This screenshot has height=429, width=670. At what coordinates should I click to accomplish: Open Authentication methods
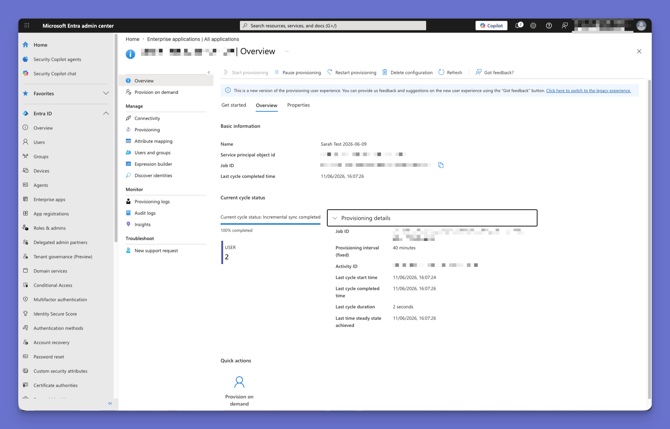coord(59,328)
